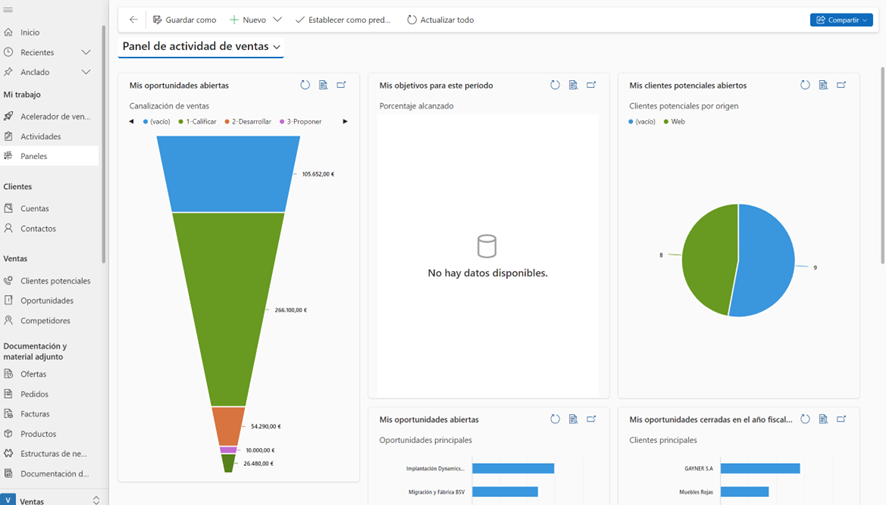The width and height of the screenshot is (886, 505).
Task: View records for Mis clientes potenciales abiertos
Action: pos(823,85)
